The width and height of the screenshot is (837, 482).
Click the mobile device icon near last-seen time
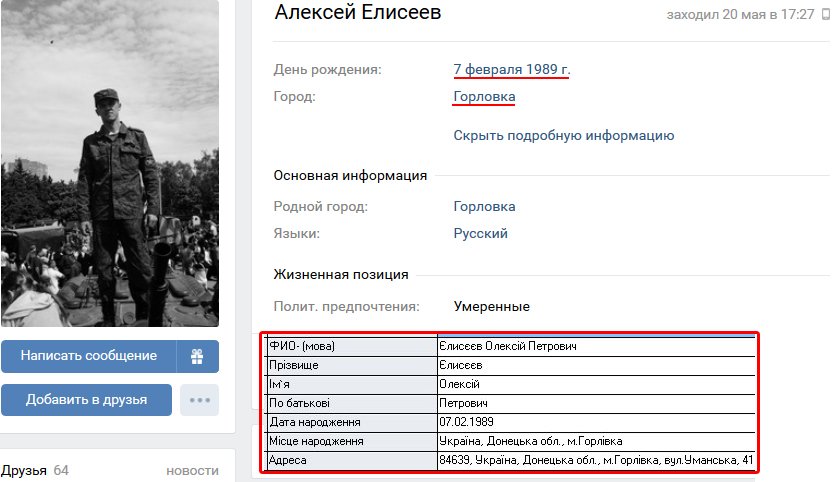(x=826, y=14)
